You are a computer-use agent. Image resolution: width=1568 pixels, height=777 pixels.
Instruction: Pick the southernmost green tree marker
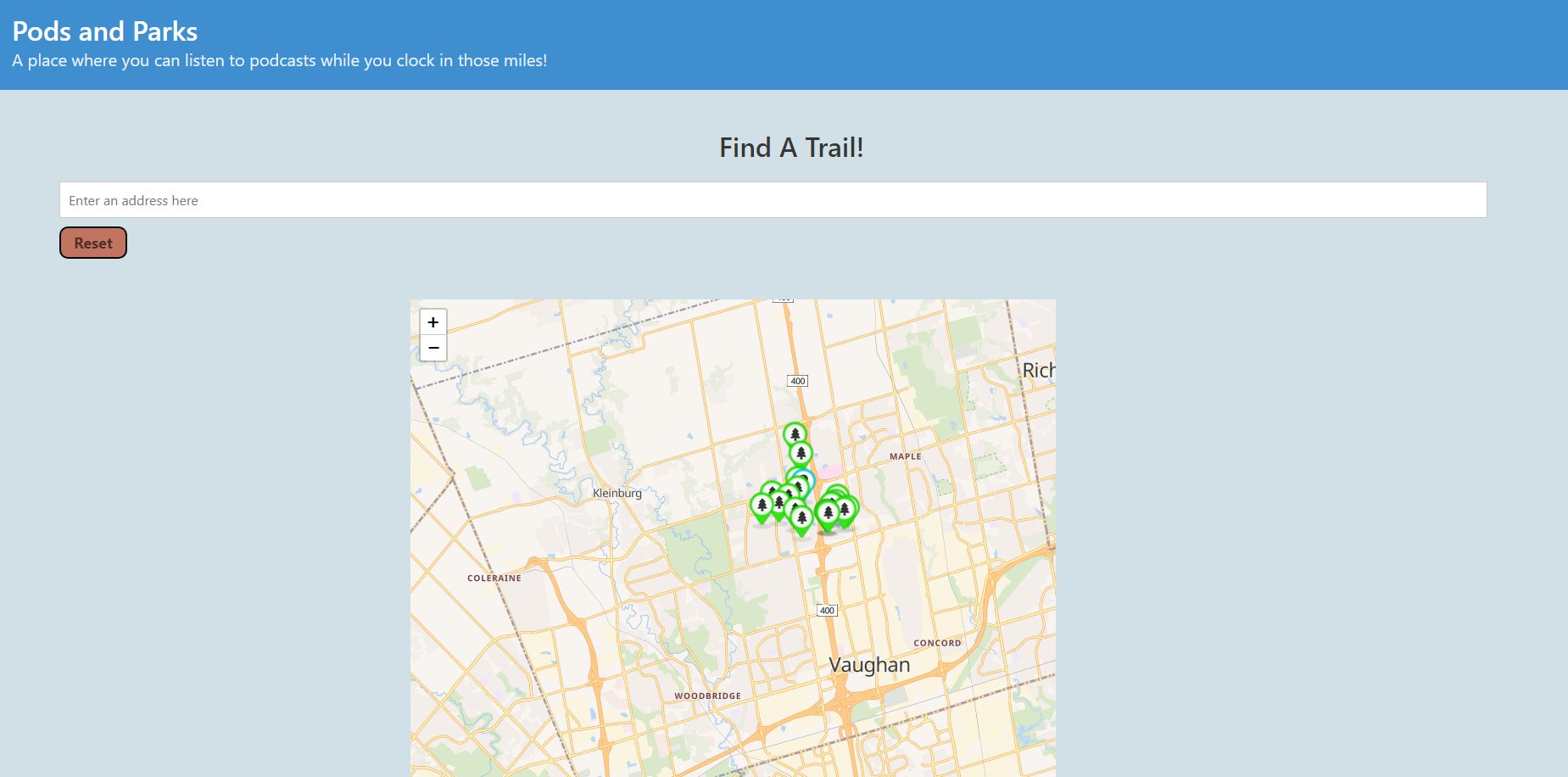click(801, 519)
